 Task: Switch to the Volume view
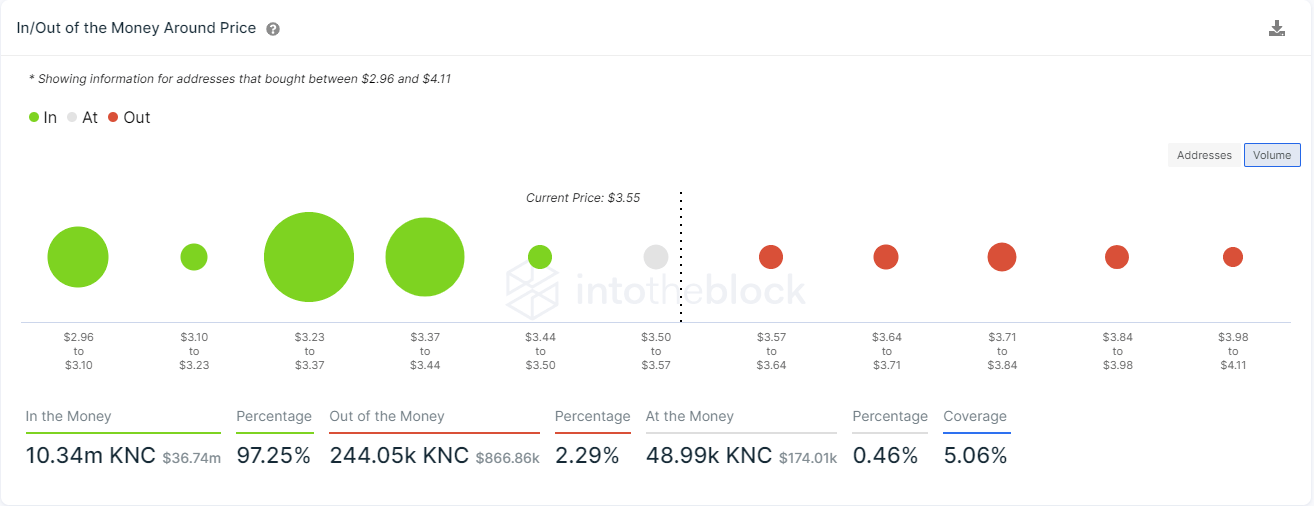pyautogui.click(x=1272, y=155)
